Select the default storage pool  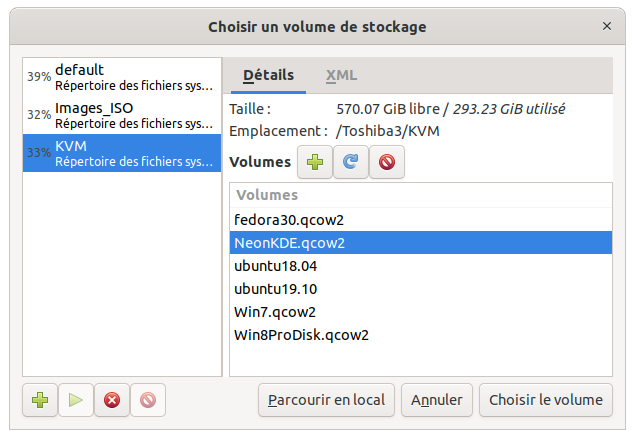(x=122, y=77)
